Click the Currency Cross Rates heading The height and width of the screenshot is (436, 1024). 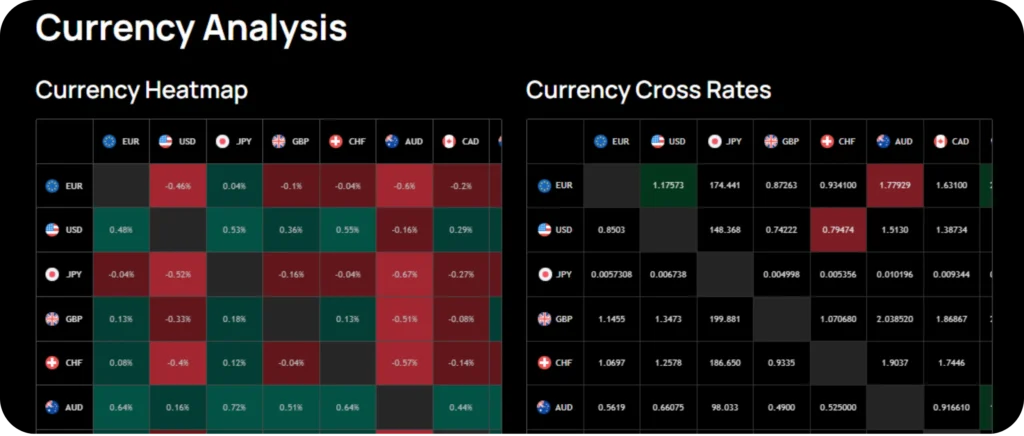coord(648,90)
